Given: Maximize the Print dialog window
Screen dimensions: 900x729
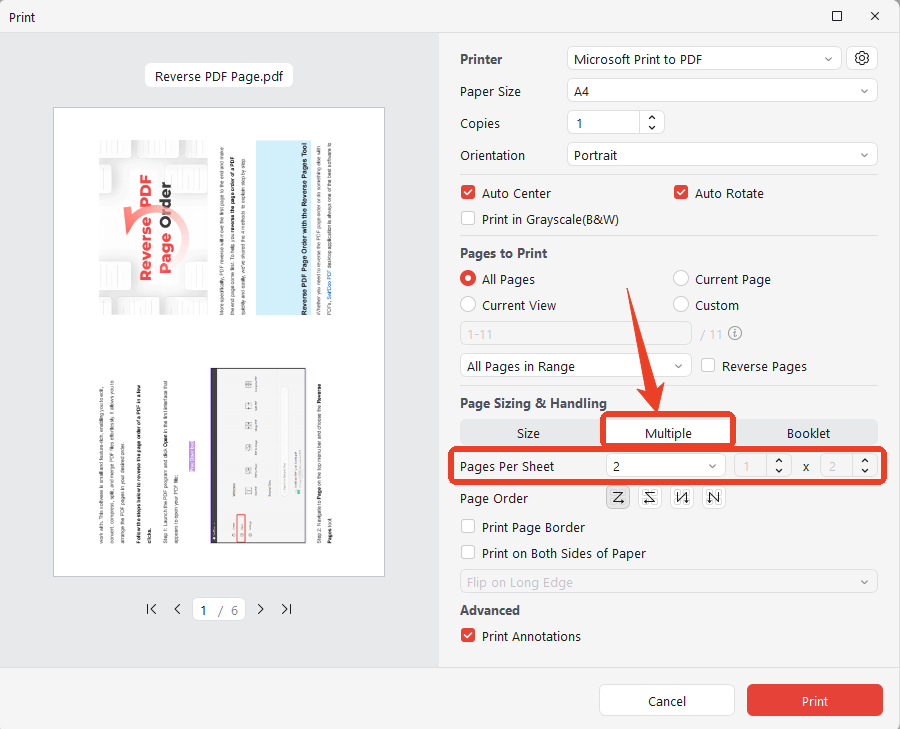Looking at the screenshot, I should [837, 16].
